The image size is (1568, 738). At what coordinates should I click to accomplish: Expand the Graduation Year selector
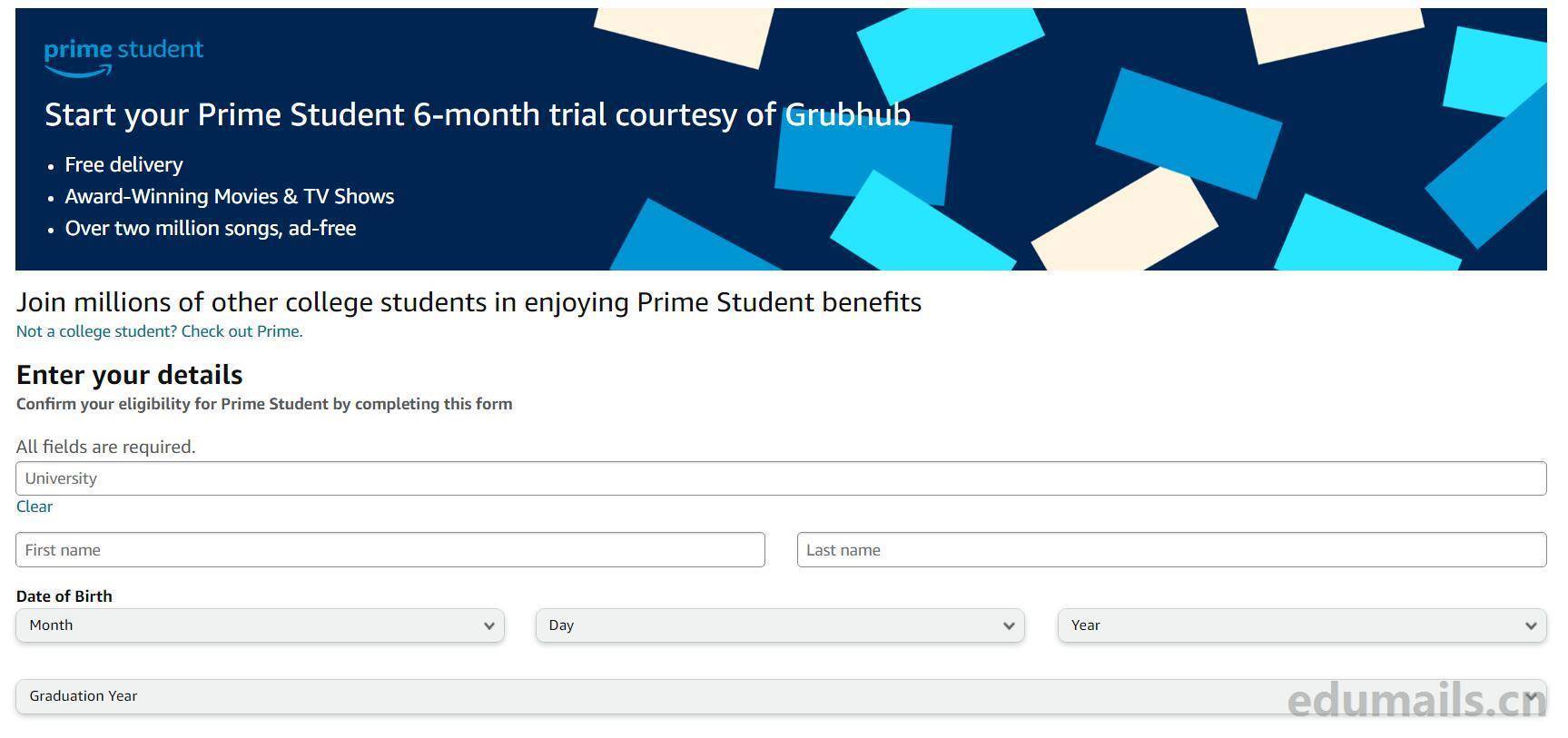(x=781, y=696)
